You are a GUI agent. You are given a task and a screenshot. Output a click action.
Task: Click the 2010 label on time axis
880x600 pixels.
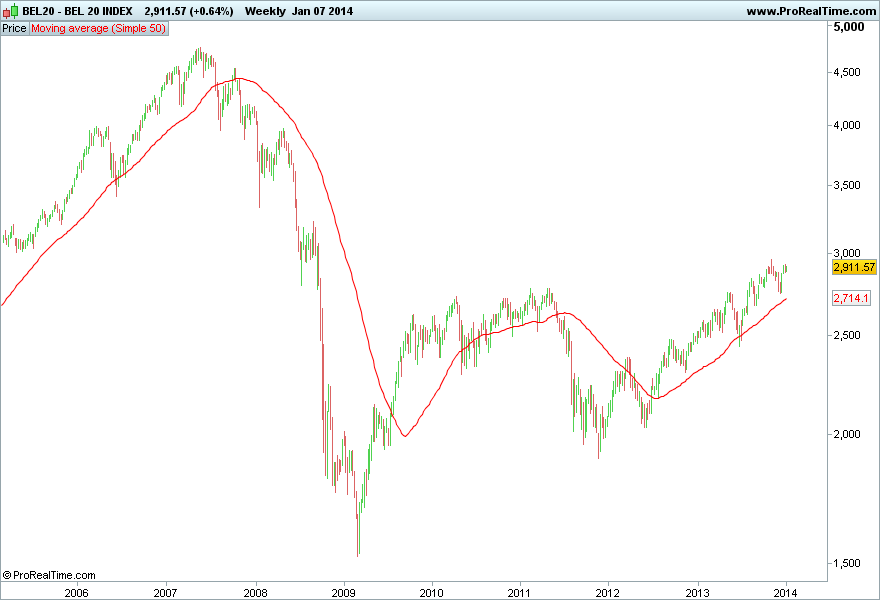pyautogui.click(x=432, y=593)
